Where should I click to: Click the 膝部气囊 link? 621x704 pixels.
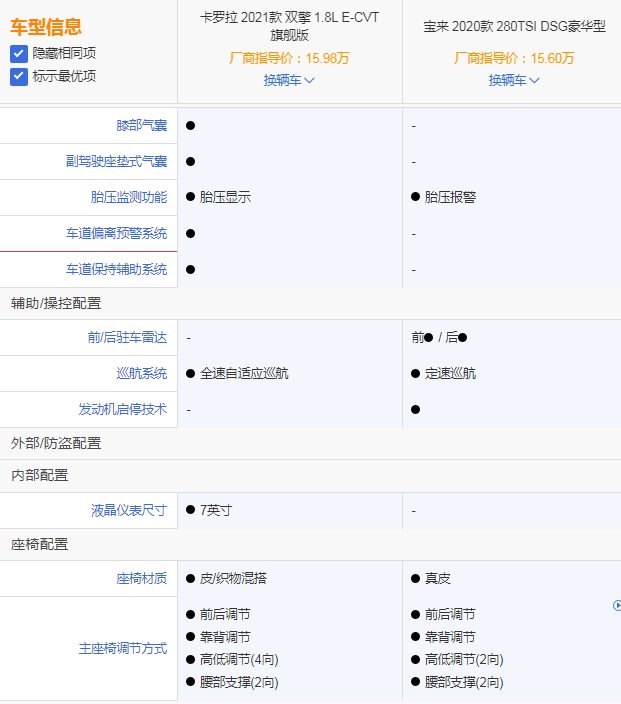click(141, 125)
